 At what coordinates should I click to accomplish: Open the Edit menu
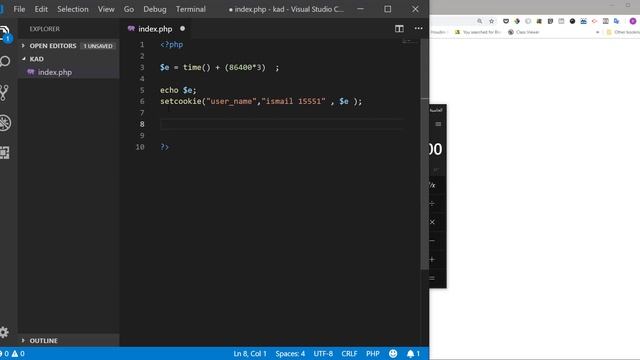[41, 9]
